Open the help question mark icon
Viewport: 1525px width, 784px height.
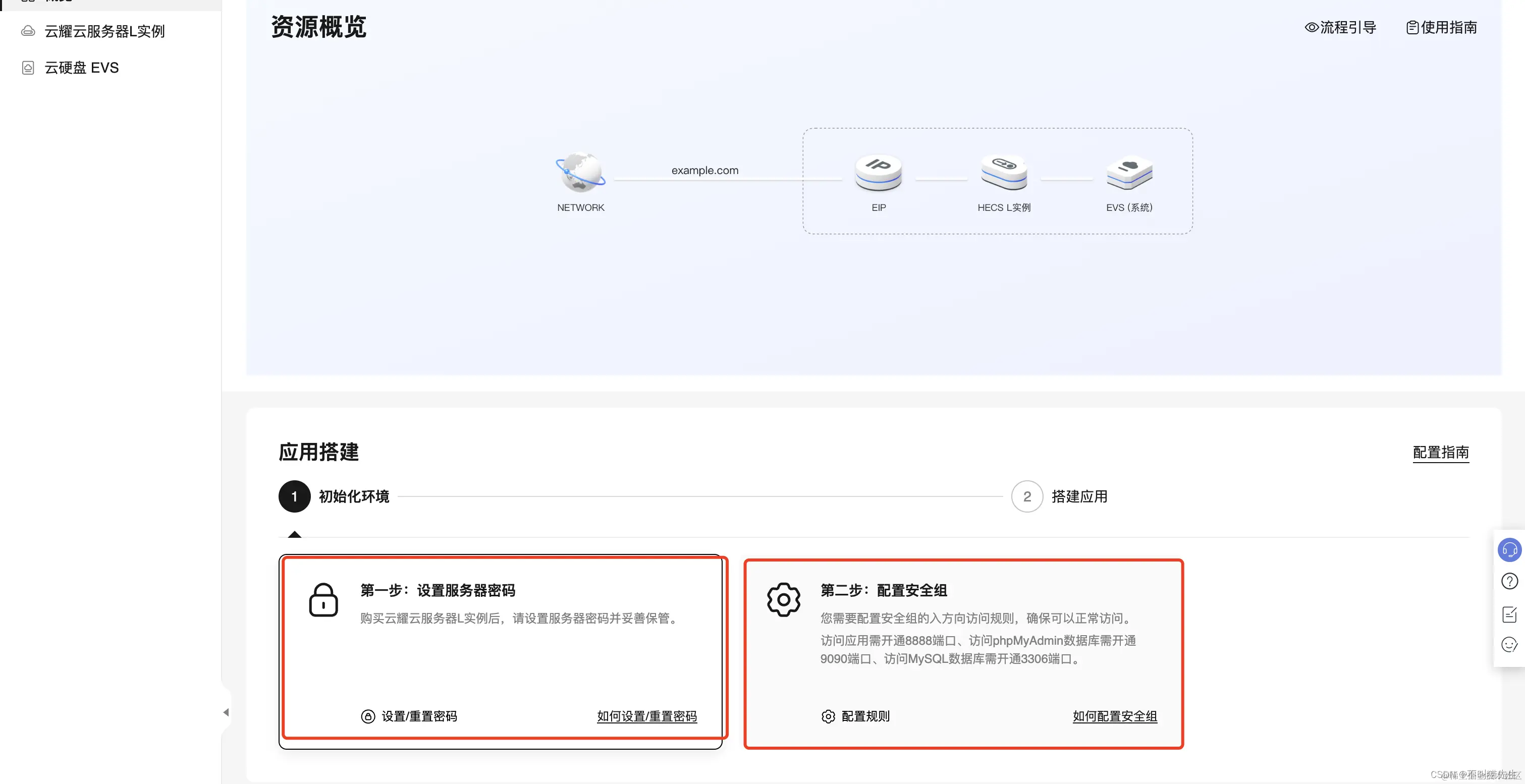(x=1509, y=582)
